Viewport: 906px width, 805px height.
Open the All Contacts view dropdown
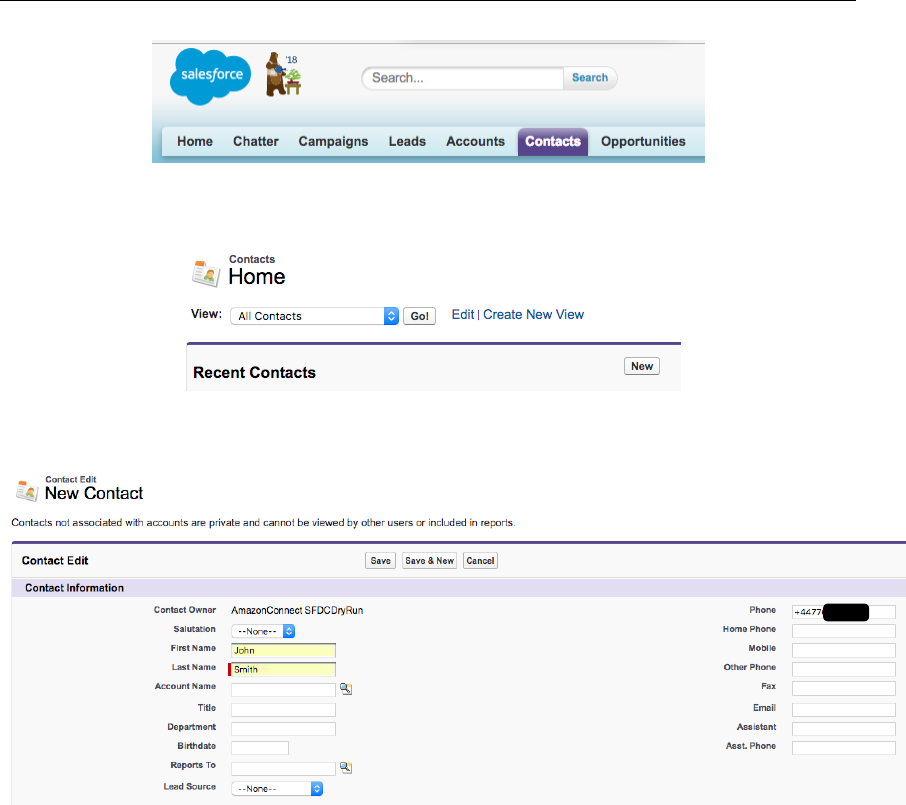tap(315, 316)
